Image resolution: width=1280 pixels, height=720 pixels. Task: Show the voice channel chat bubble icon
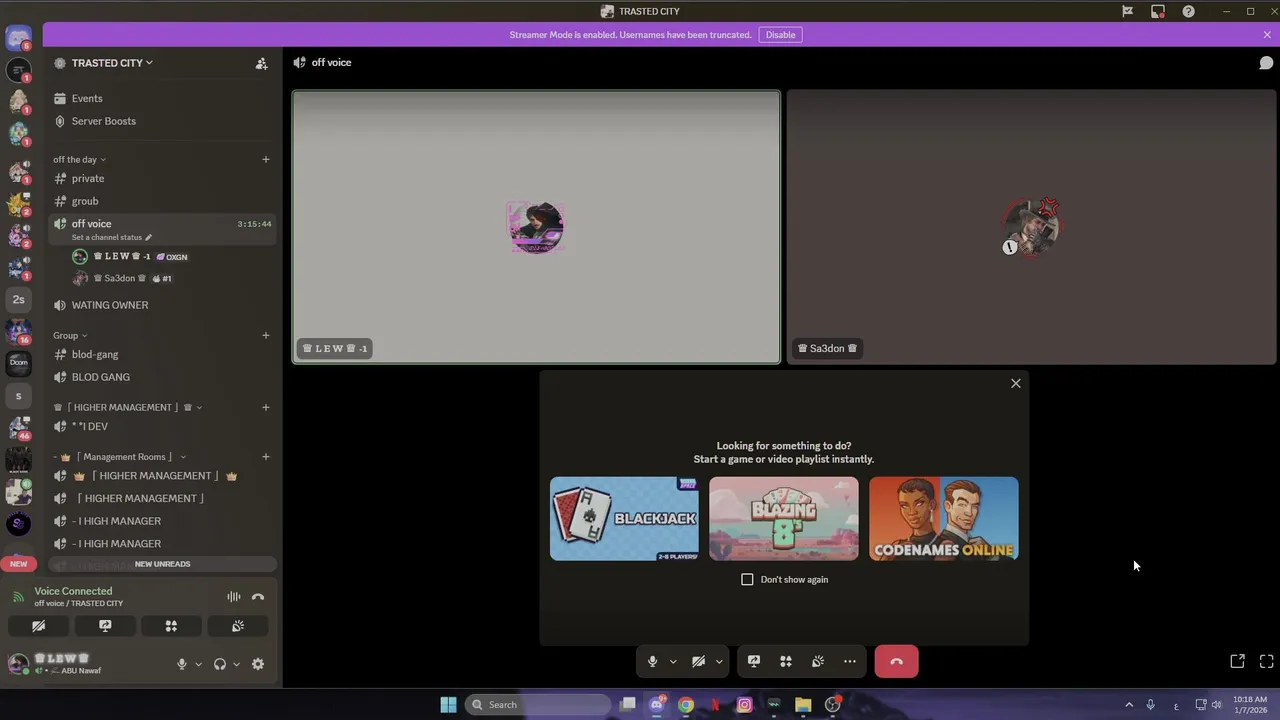(1266, 62)
